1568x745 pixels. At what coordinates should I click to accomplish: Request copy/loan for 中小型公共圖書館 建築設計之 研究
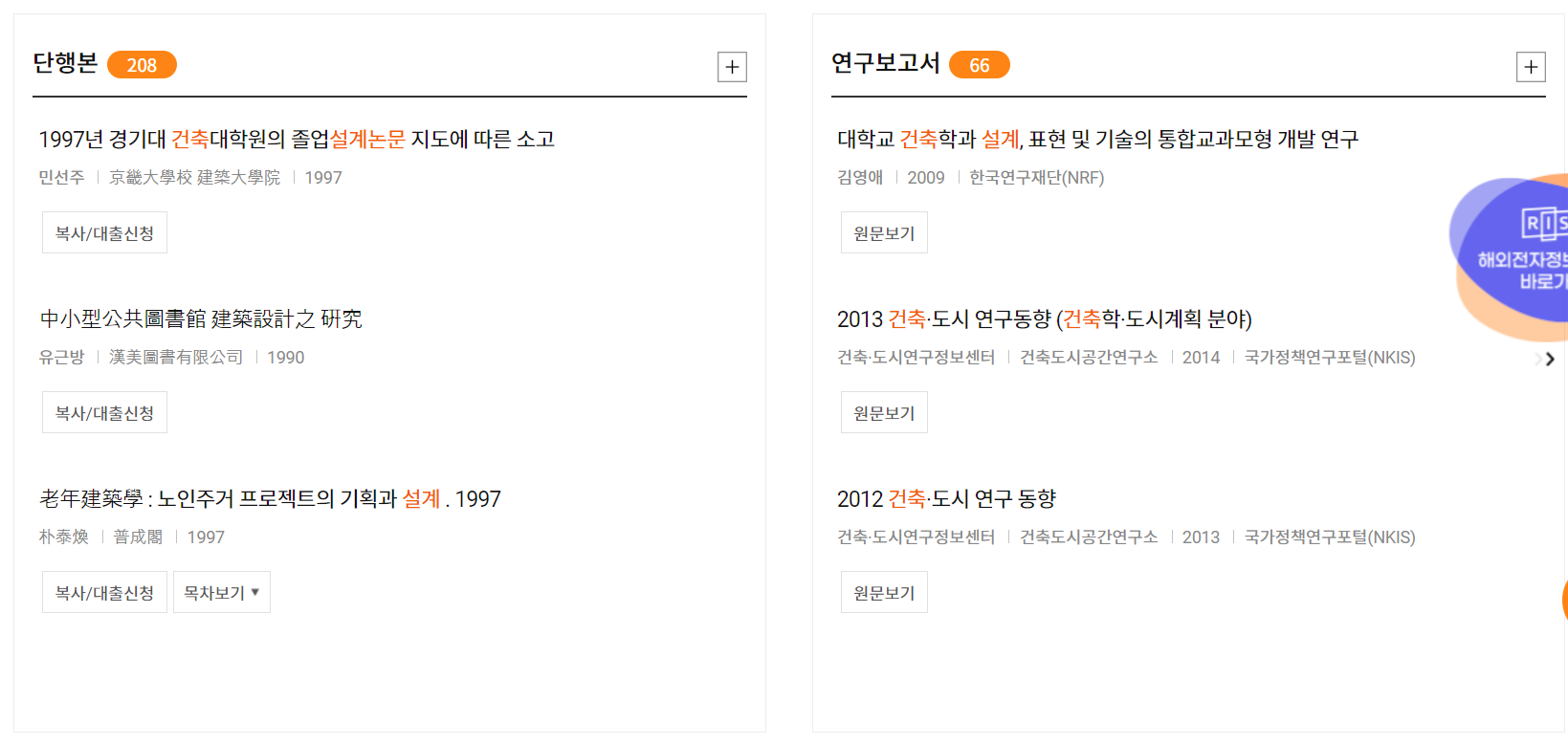click(104, 411)
